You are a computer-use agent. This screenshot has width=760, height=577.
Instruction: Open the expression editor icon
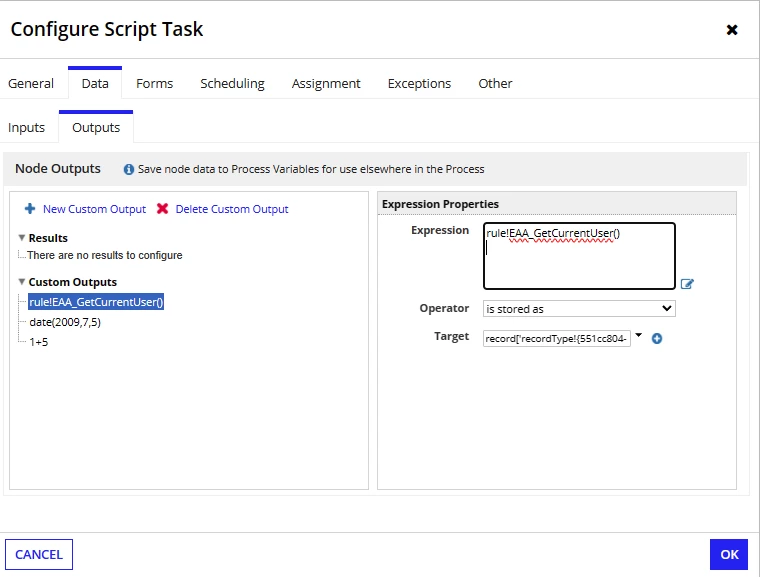(x=687, y=284)
